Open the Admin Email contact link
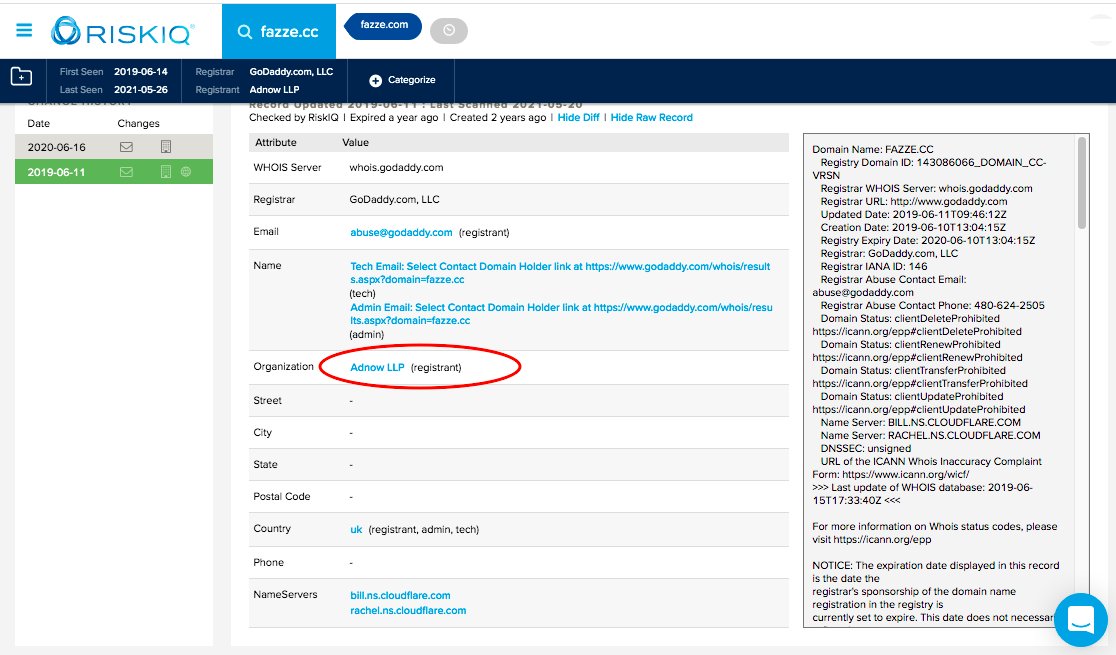 coord(561,314)
